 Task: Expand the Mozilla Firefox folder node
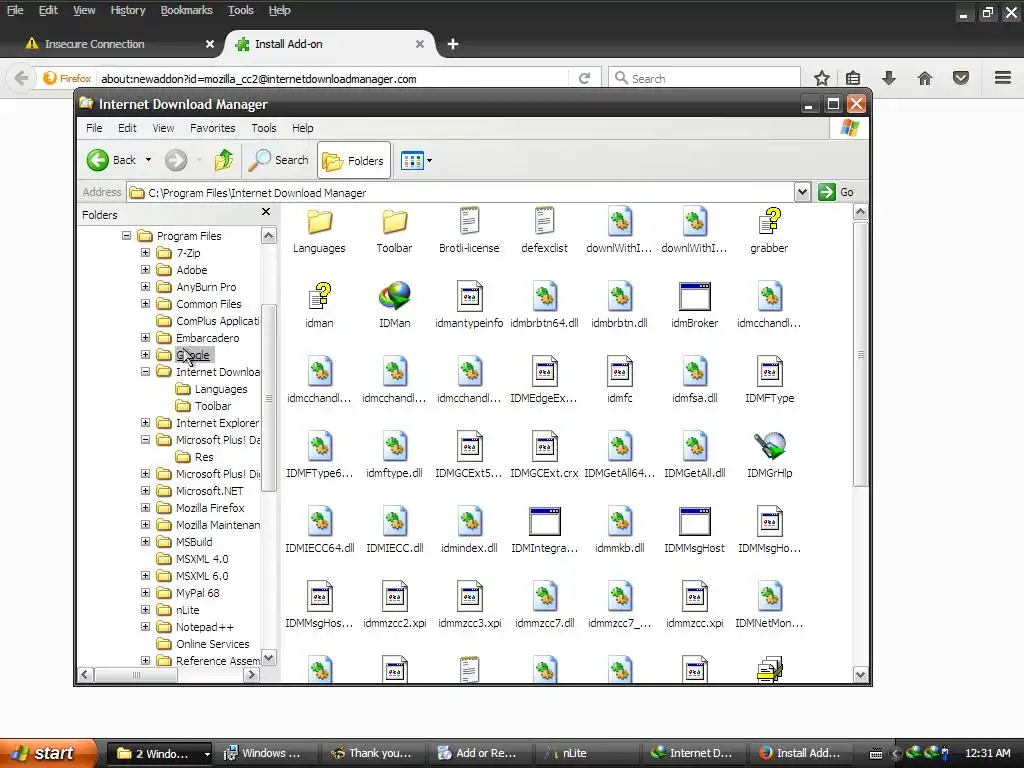point(146,507)
